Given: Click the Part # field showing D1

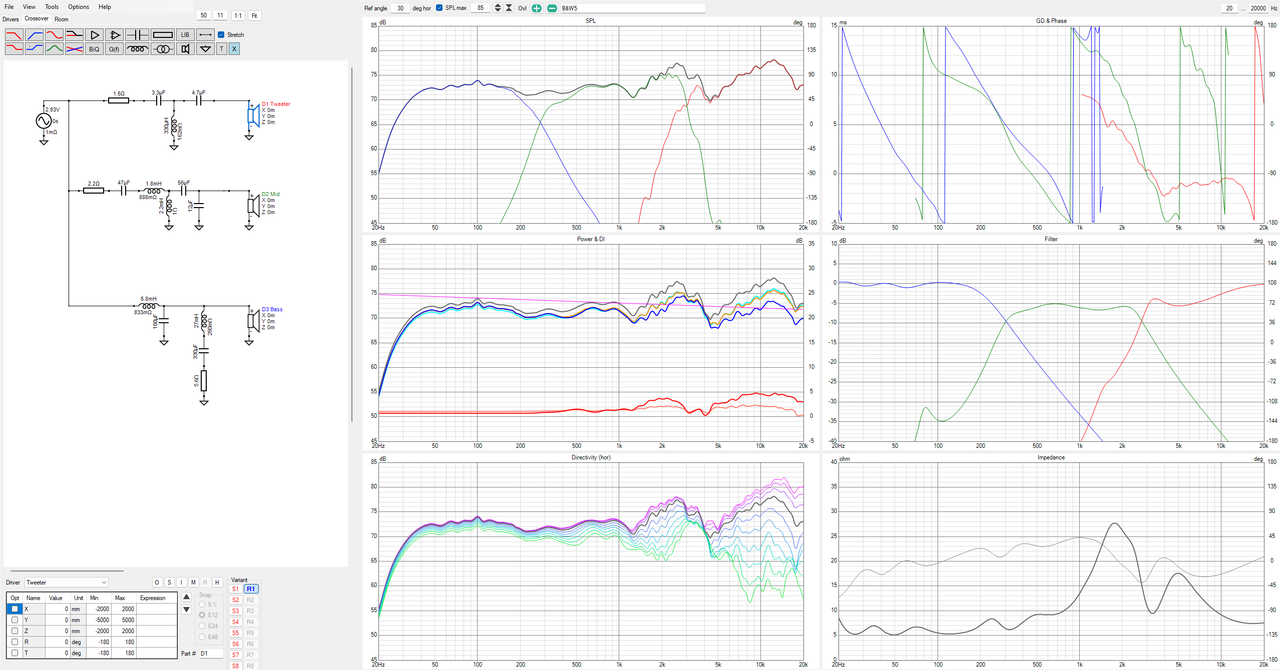Looking at the screenshot, I should pos(211,654).
